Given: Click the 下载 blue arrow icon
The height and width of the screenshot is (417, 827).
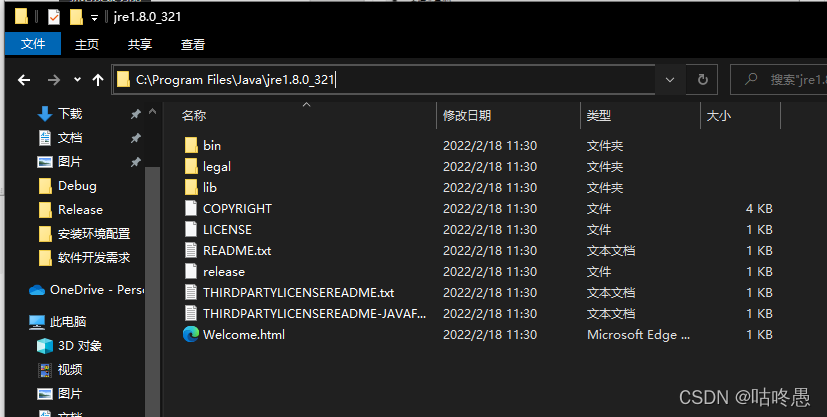Looking at the screenshot, I should [45, 114].
